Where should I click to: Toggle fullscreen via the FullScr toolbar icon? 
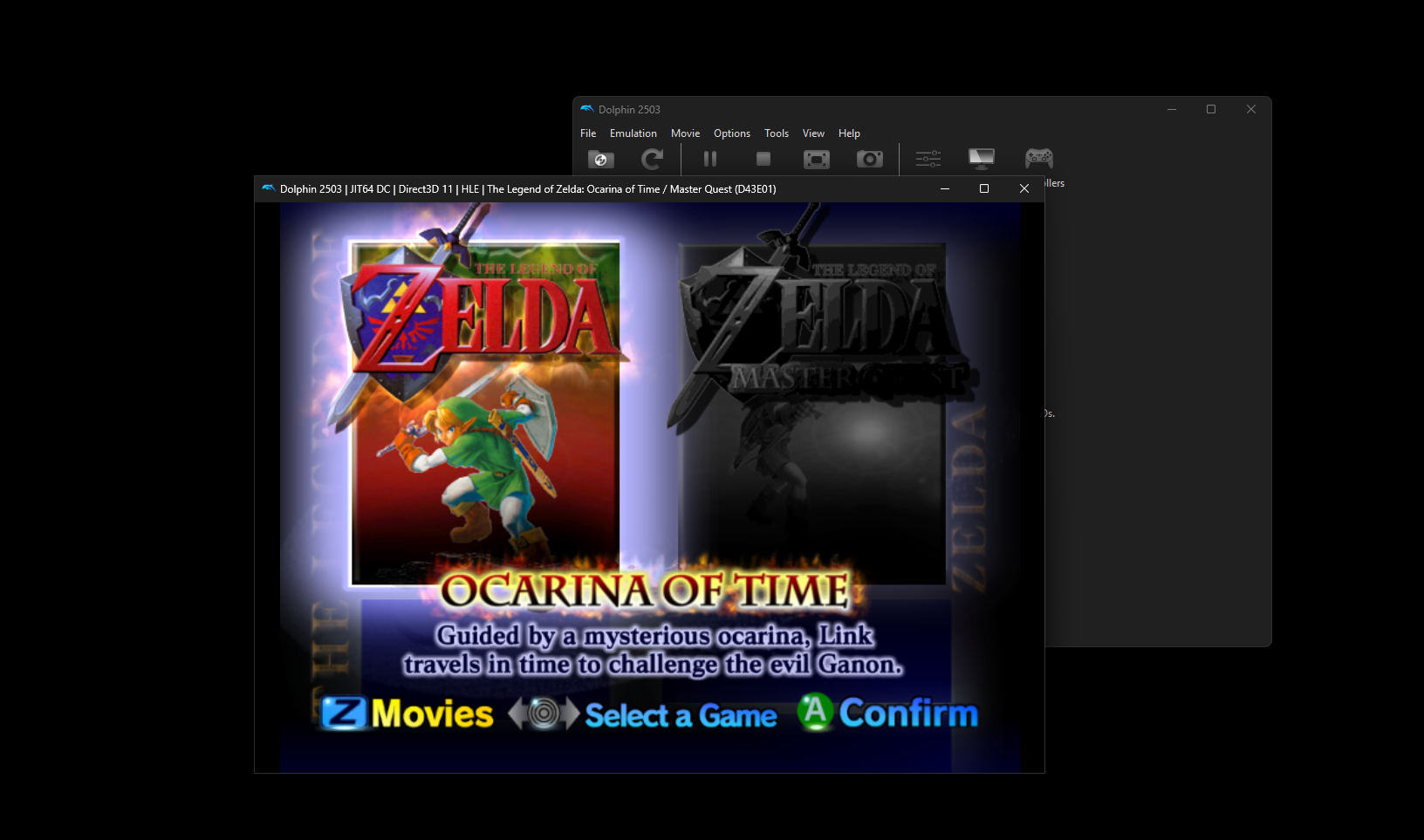(817, 159)
